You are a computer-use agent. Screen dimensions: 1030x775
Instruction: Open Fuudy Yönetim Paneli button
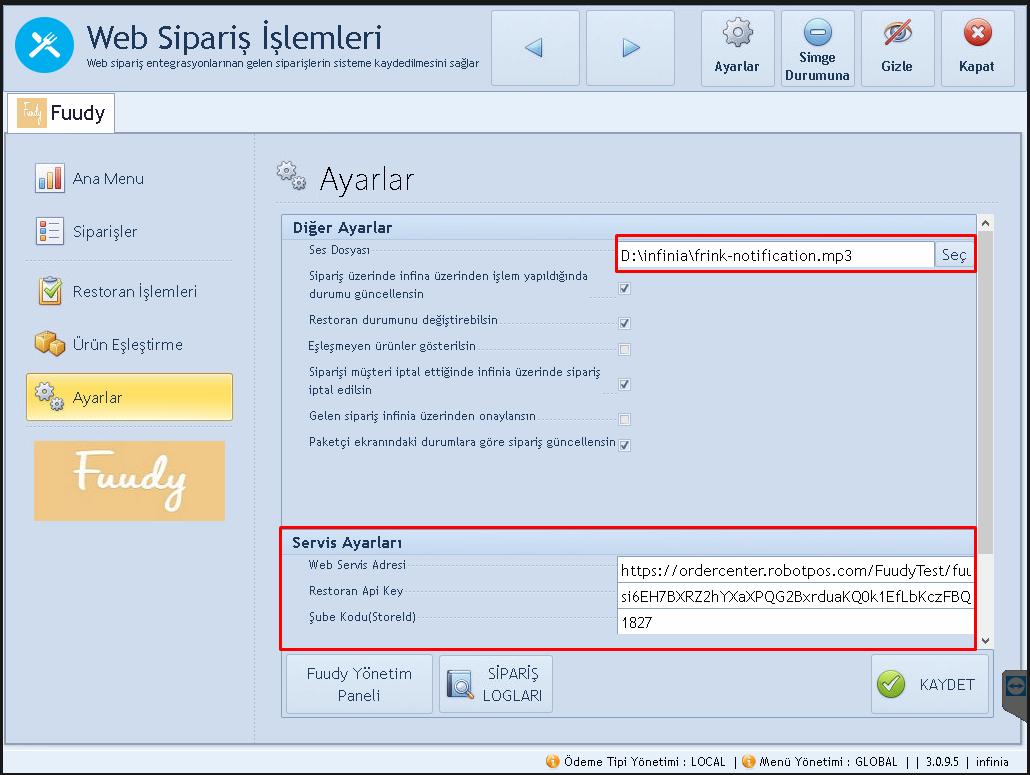(x=359, y=684)
